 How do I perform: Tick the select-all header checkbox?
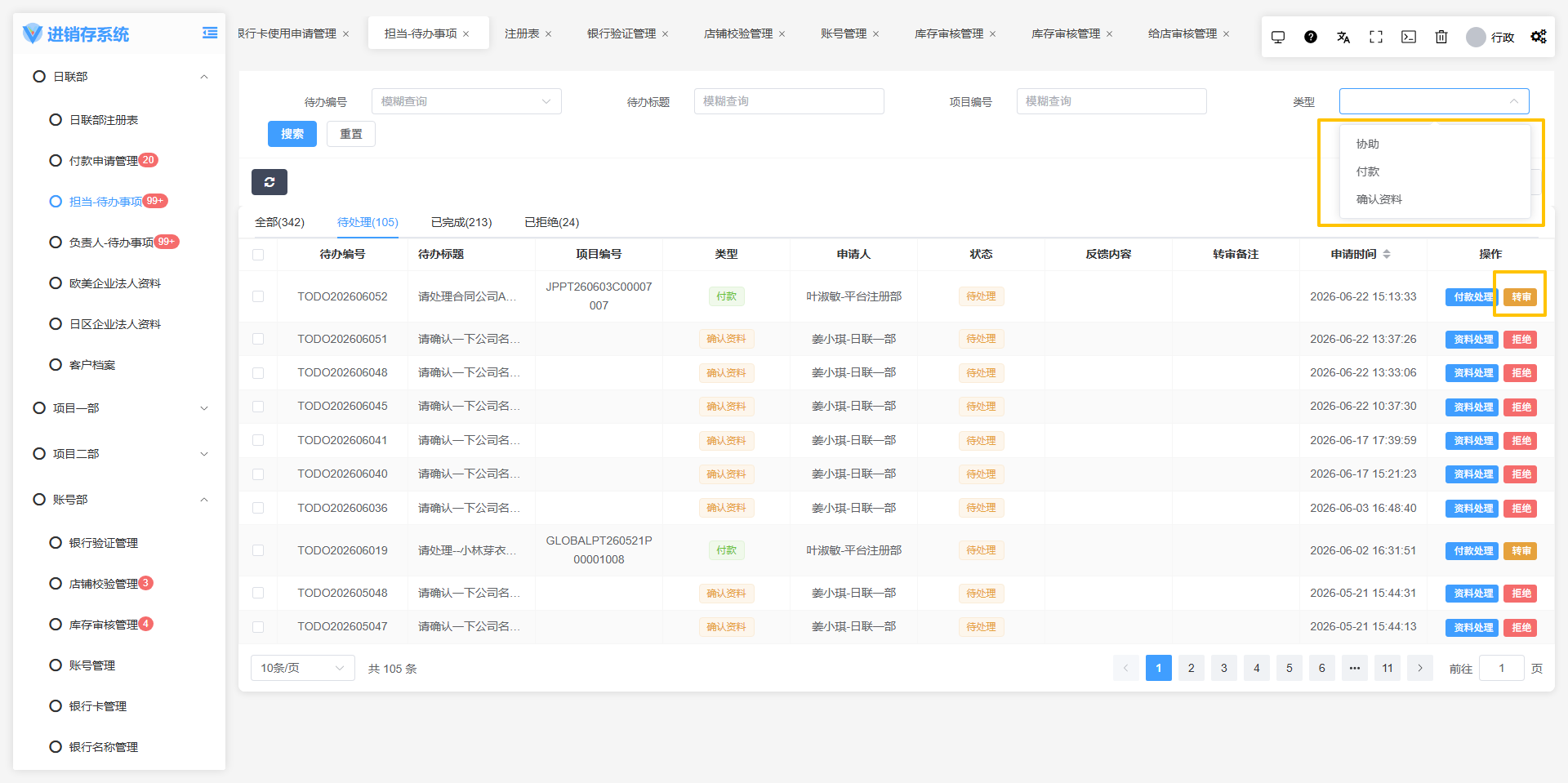pos(258,255)
